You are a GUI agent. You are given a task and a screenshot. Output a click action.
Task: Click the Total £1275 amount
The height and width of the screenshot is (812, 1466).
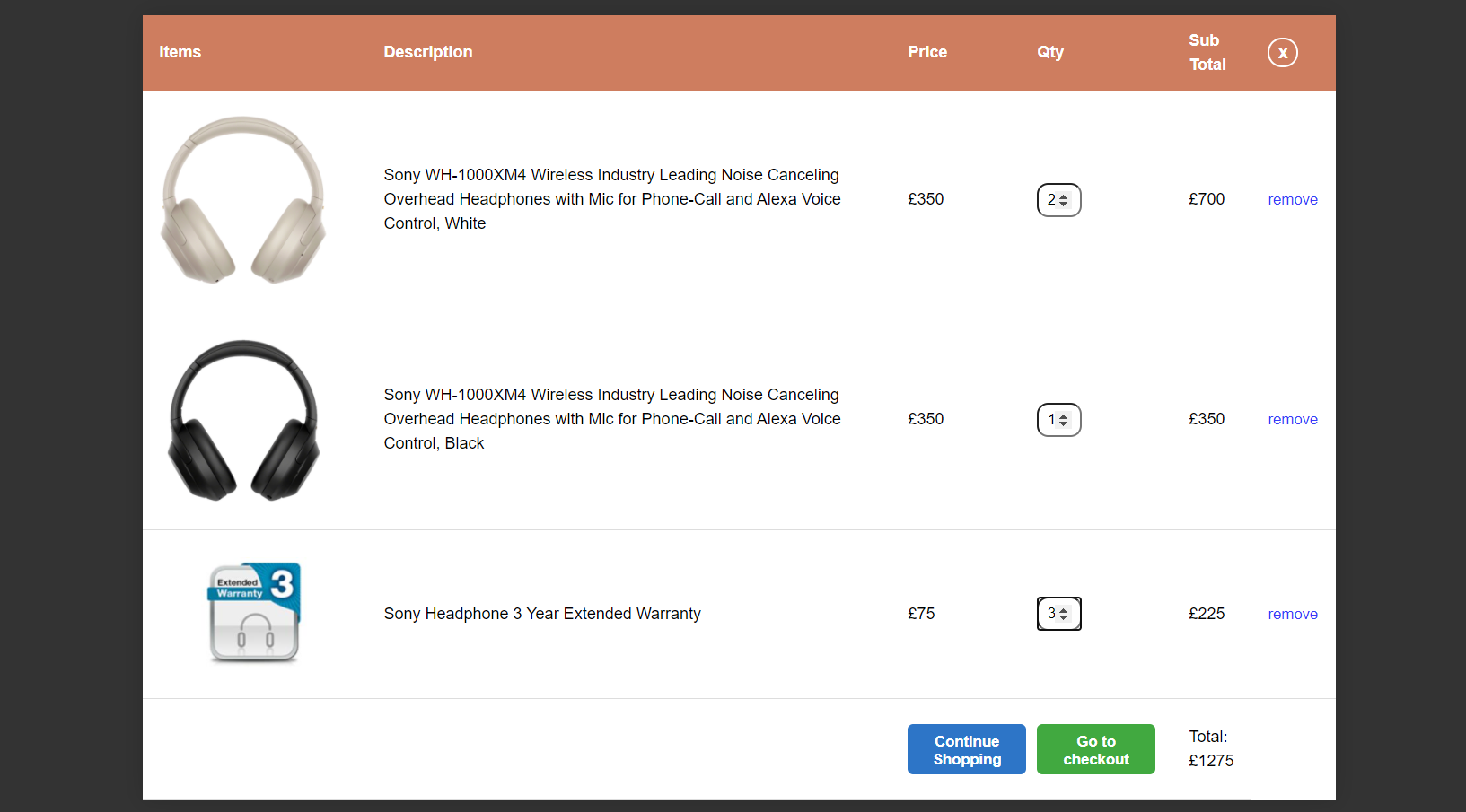(1210, 760)
